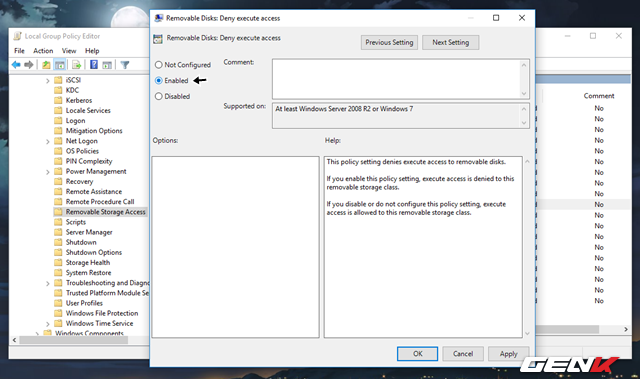Click the Locale Services folder icon
640x379 pixels.
58,111
